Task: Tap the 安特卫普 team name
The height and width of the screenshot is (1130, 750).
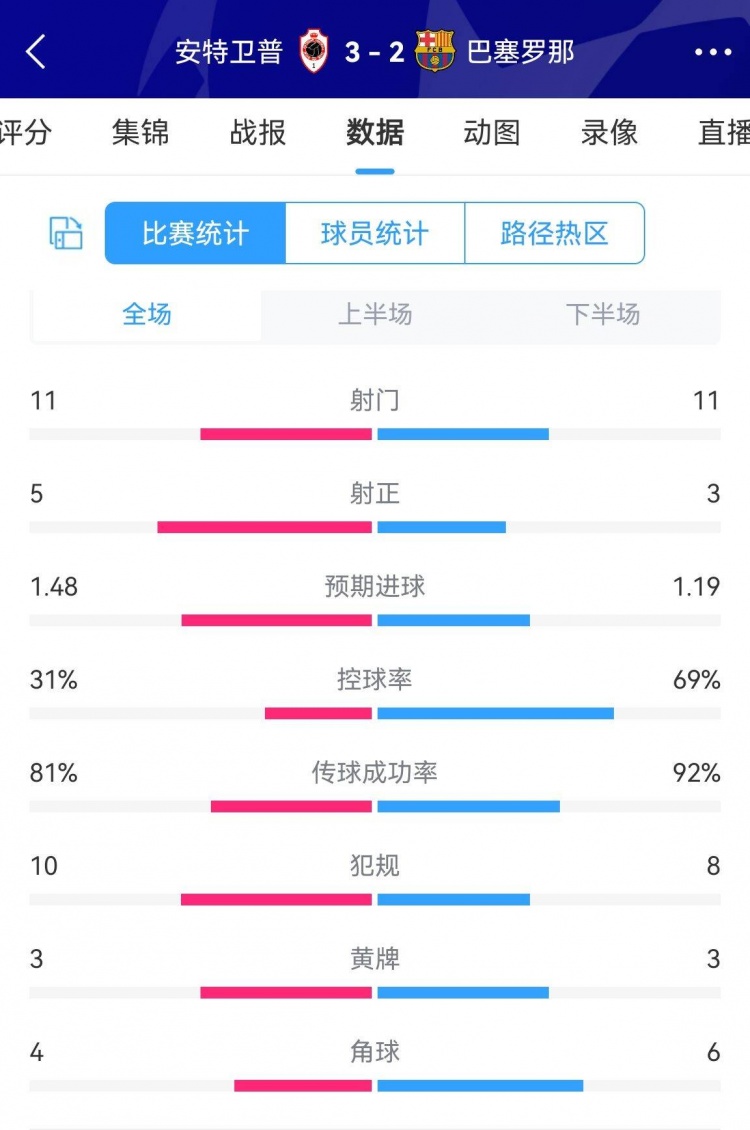Action: (x=229, y=52)
